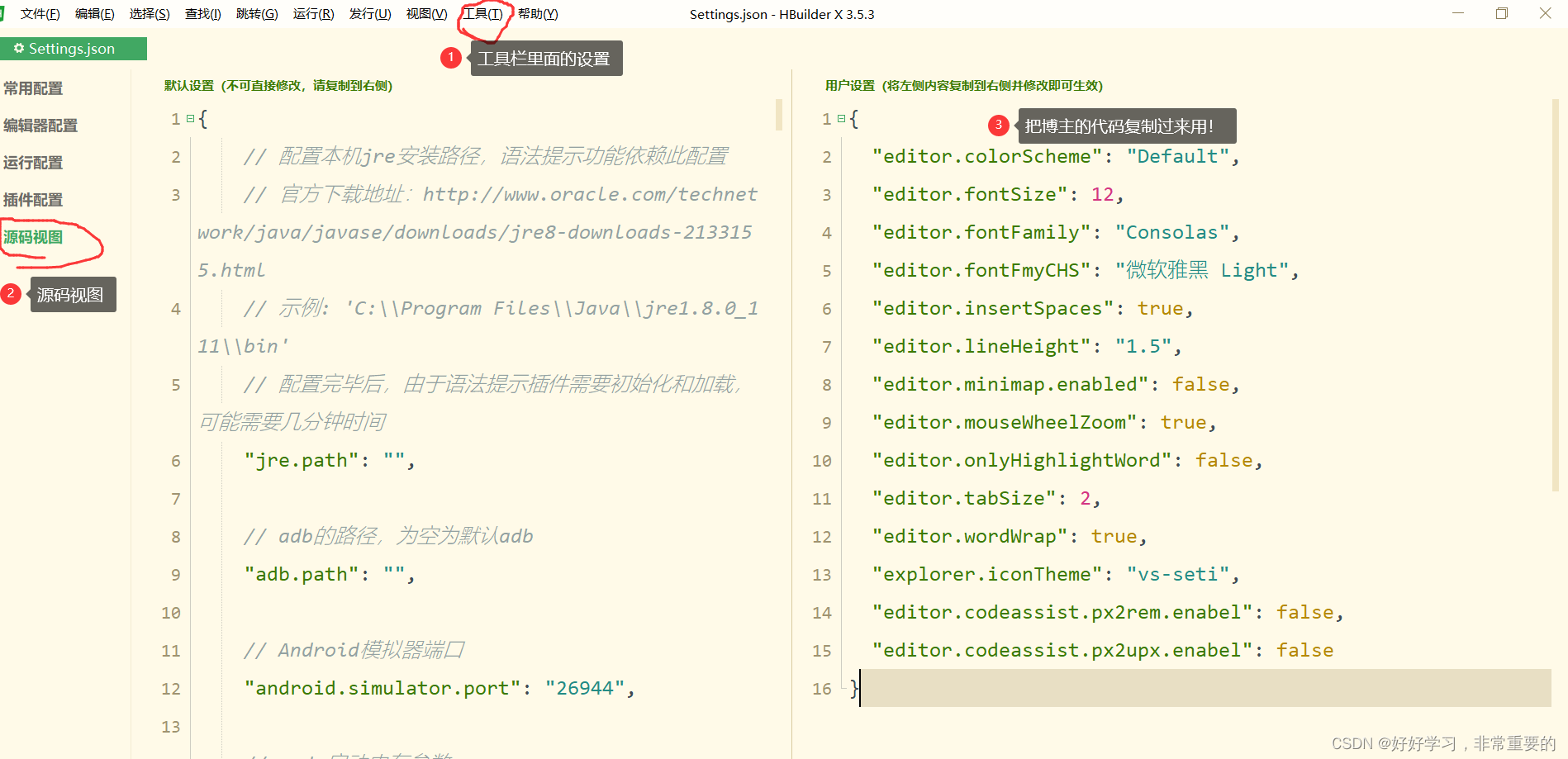Click the default settings vertical scrollbar thumb
Screen dimensions: 1568x759
point(779,115)
